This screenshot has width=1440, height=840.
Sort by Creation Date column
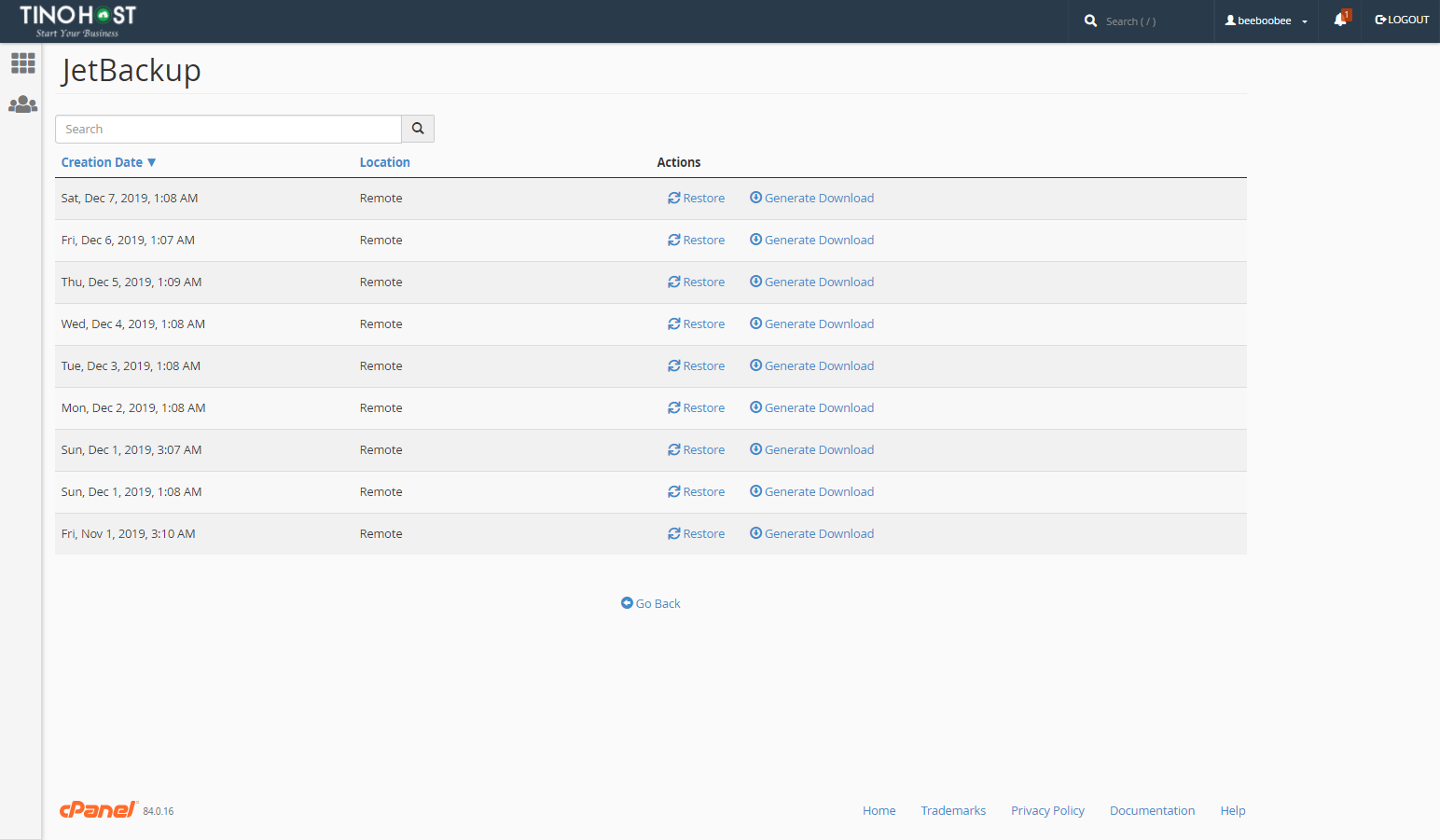[108, 162]
